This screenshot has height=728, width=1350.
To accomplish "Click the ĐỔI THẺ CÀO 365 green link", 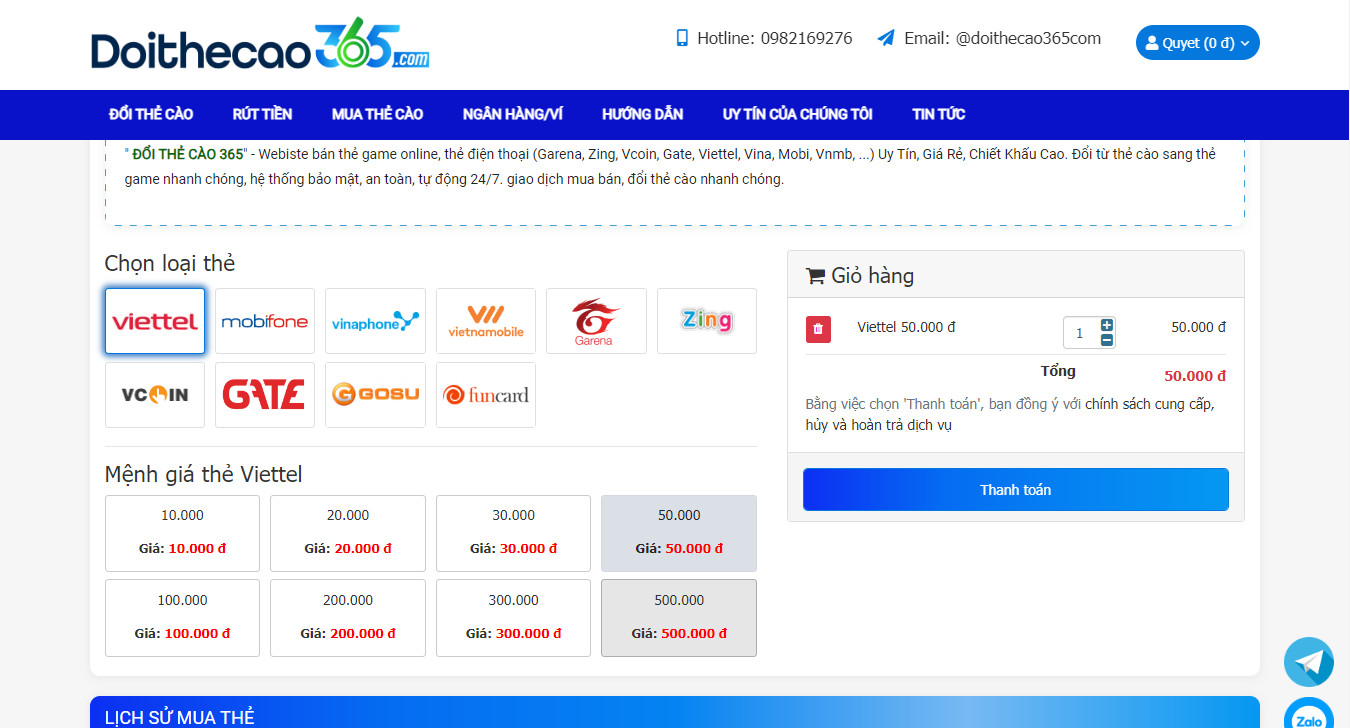I will click(x=188, y=154).
